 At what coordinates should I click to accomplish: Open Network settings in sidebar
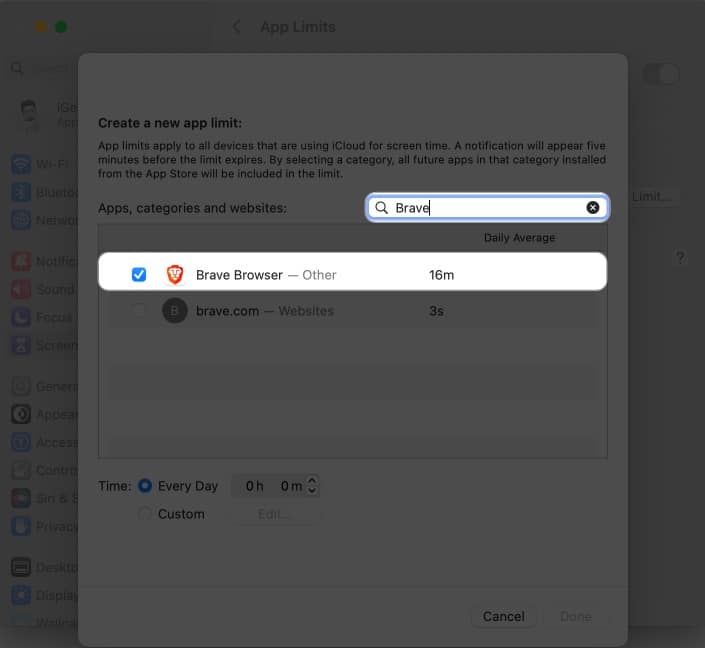coord(43,220)
